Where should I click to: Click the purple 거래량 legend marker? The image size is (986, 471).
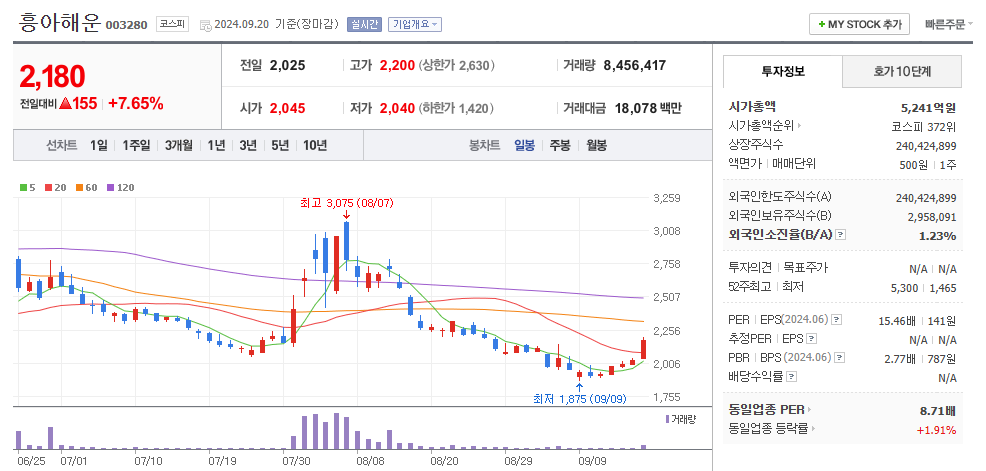click(667, 419)
